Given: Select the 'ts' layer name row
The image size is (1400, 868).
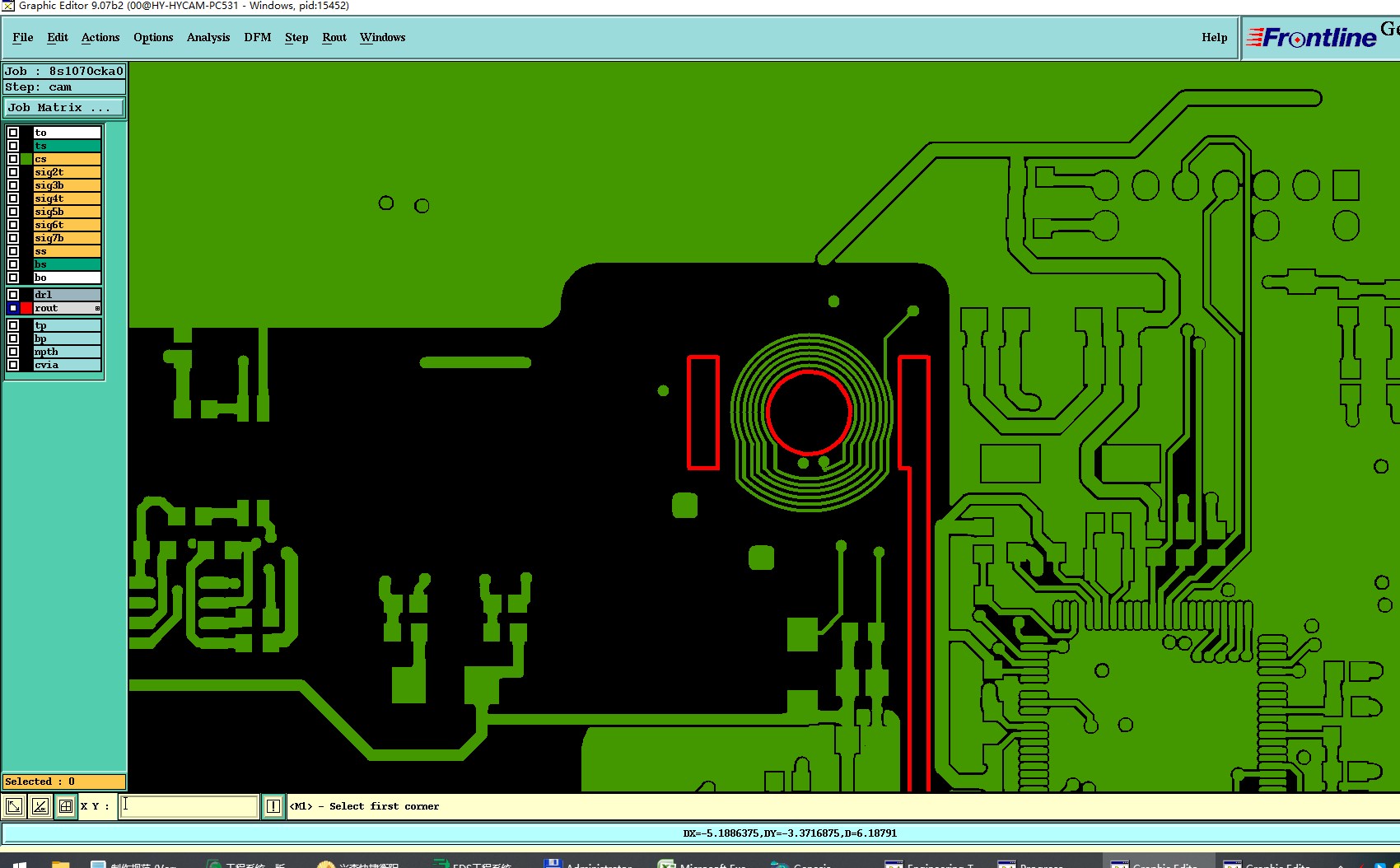Looking at the screenshot, I should click(x=67, y=146).
